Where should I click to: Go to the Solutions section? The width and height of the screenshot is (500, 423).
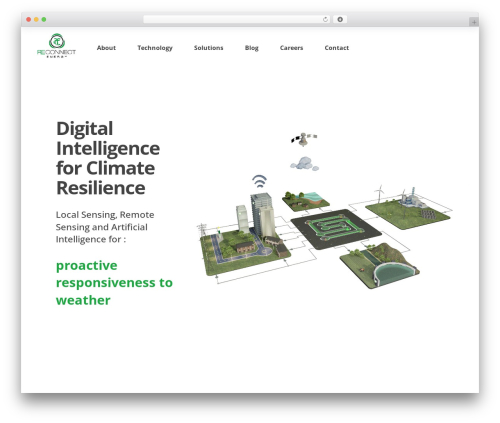(209, 48)
